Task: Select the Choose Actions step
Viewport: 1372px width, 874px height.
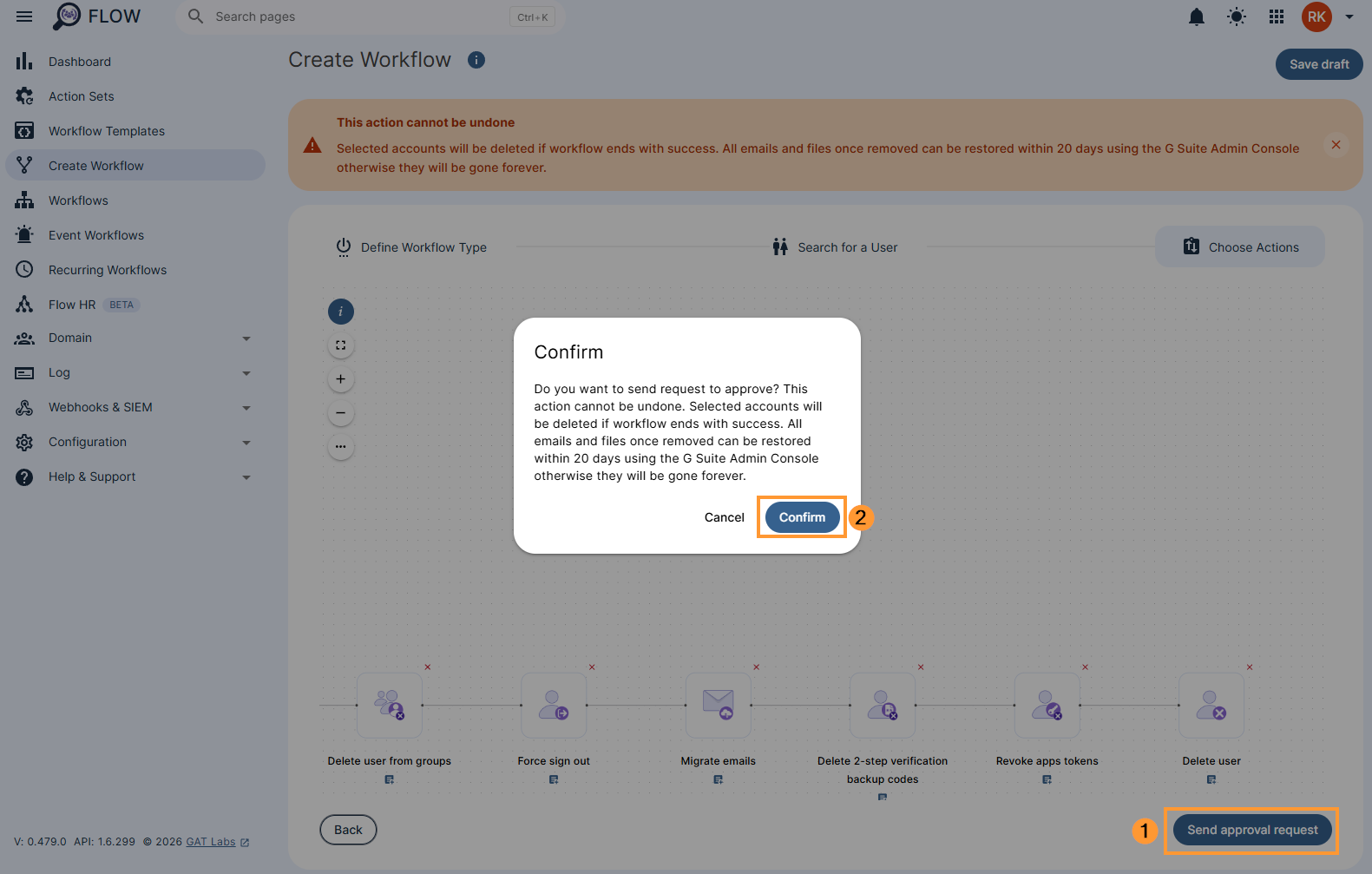Action: pyautogui.click(x=1240, y=247)
